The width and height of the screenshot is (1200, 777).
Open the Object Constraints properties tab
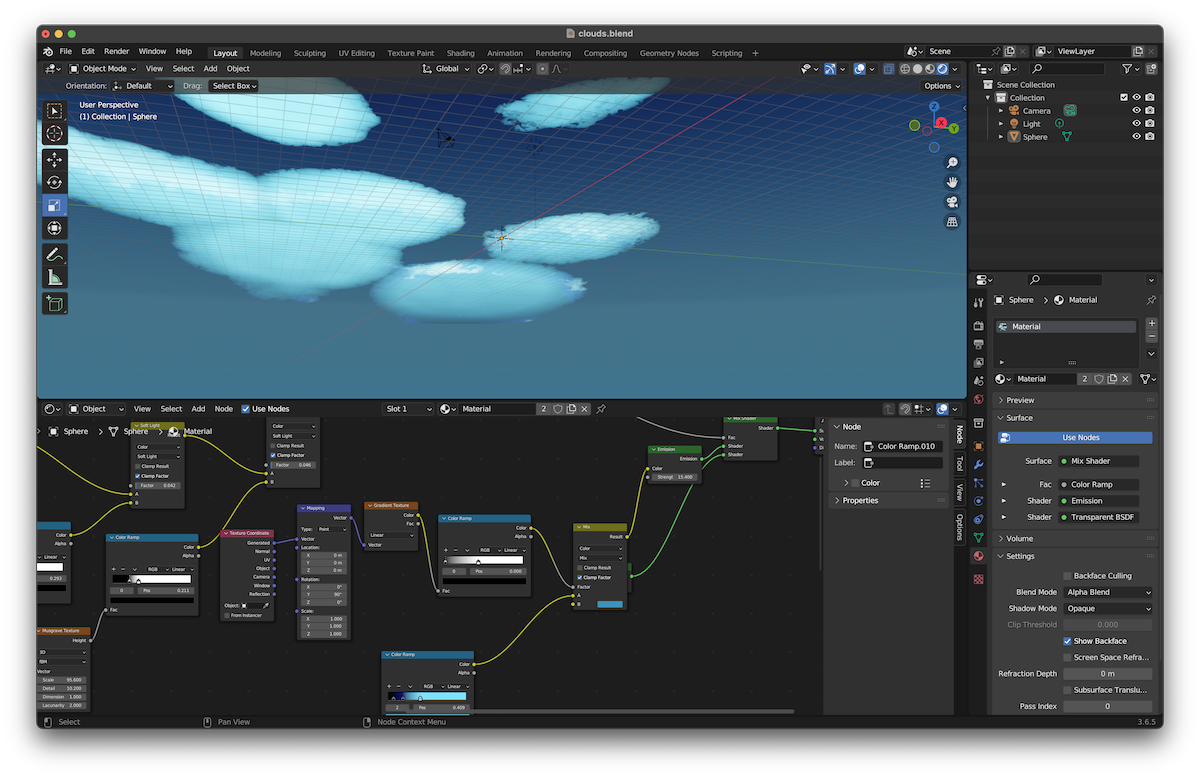pyautogui.click(x=978, y=519)
